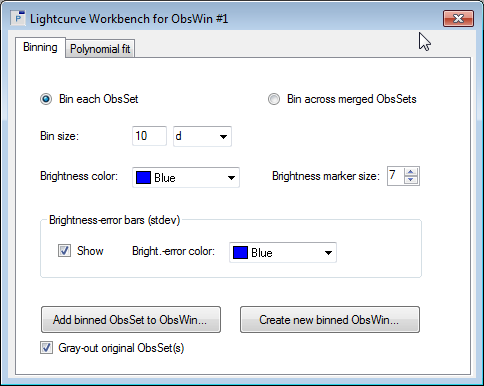This screenshot has width=484, height=386.
Task: Expand the Brightness color dropdown arrow
Action: (231, 178)
